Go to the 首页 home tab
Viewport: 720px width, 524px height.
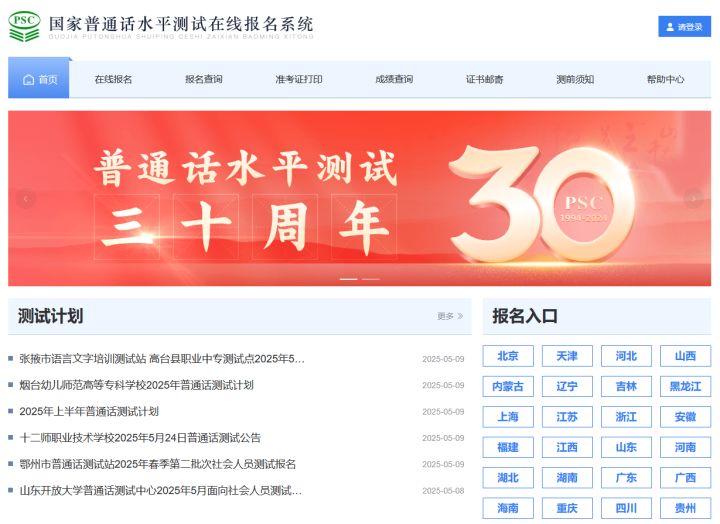pyautogui.click(x=39, y=79)
